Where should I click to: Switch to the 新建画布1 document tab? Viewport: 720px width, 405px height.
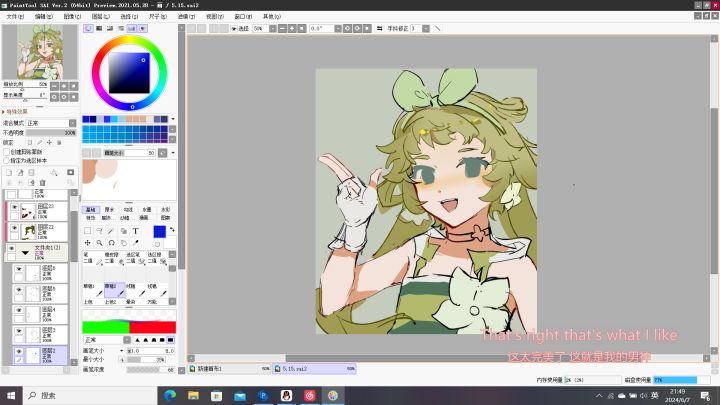pyautogui.click(x=230, y=369)
